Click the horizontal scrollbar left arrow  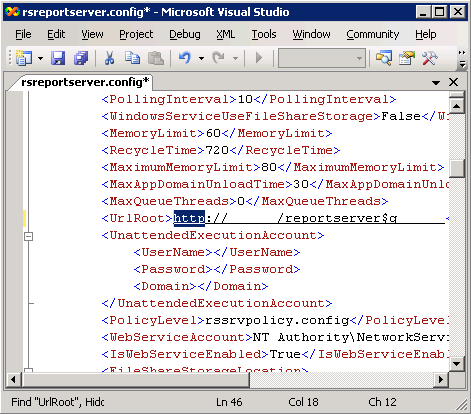13,379
